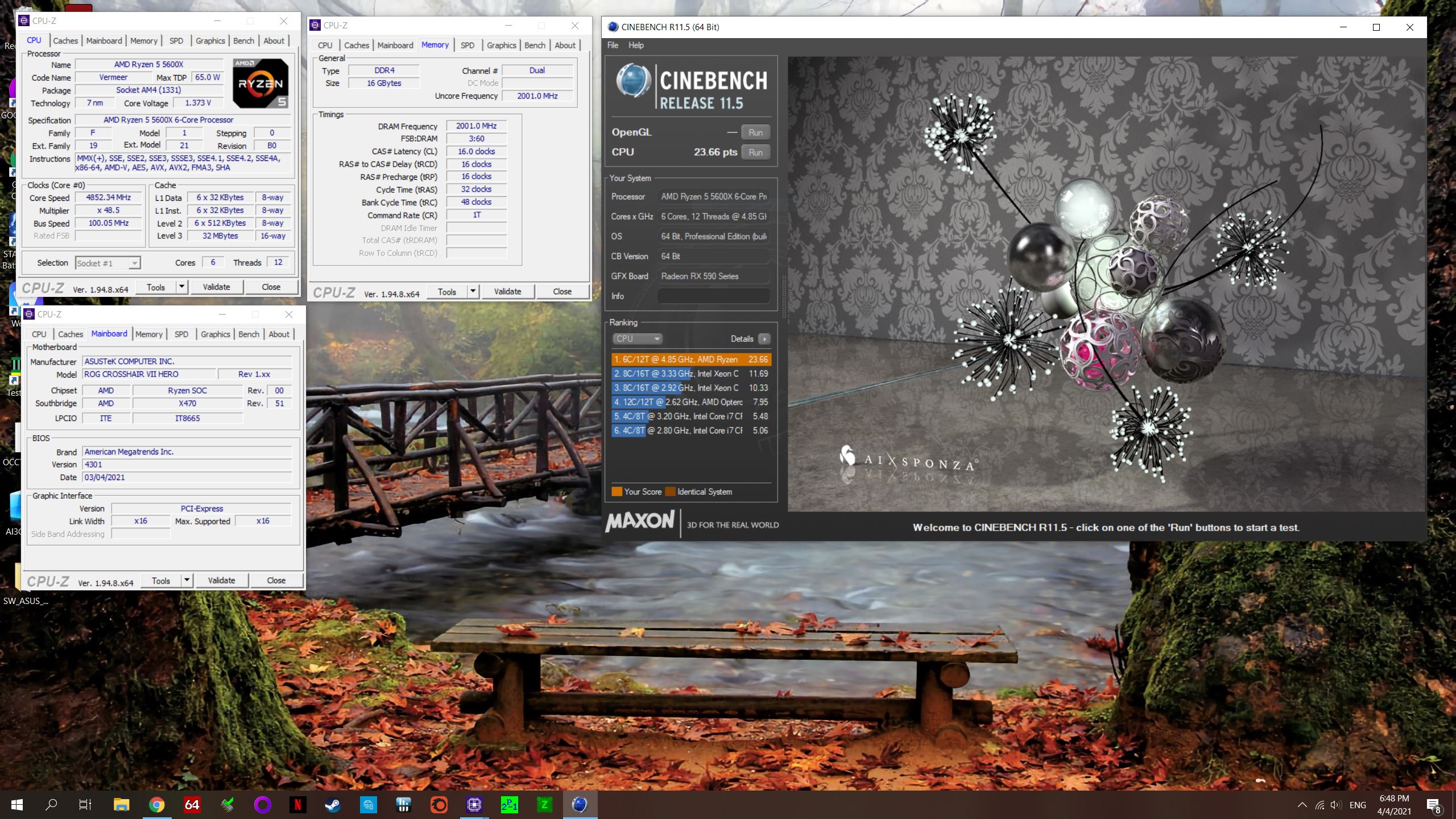
Task: Open Tools dropdown arrow in Memory-tab window
Action: point(473,291)
